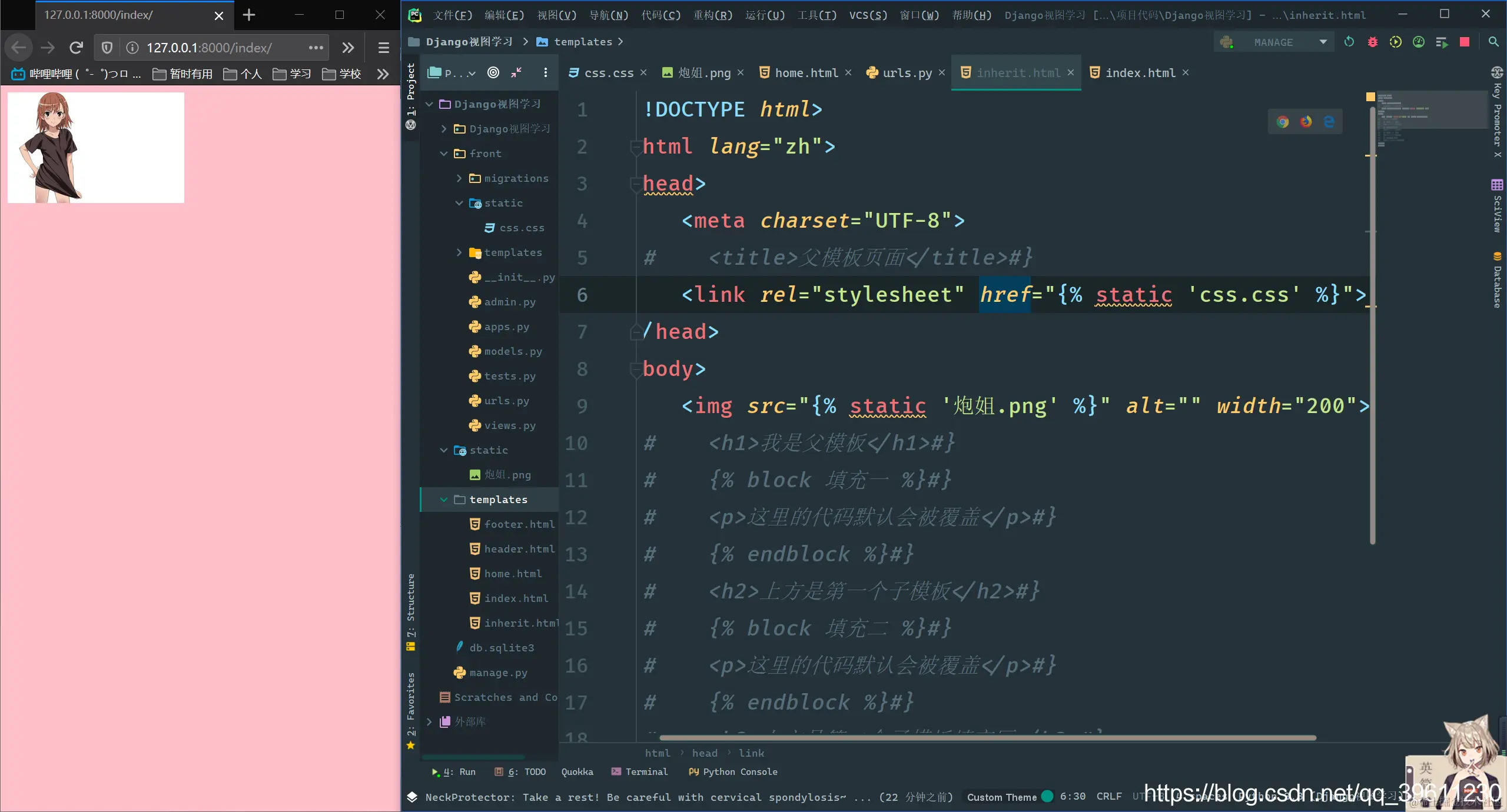The width and height of the screenshot is (1507, 812).
Task: Open in Firefox browser preview icon
Action: (x=1306, y=122)
